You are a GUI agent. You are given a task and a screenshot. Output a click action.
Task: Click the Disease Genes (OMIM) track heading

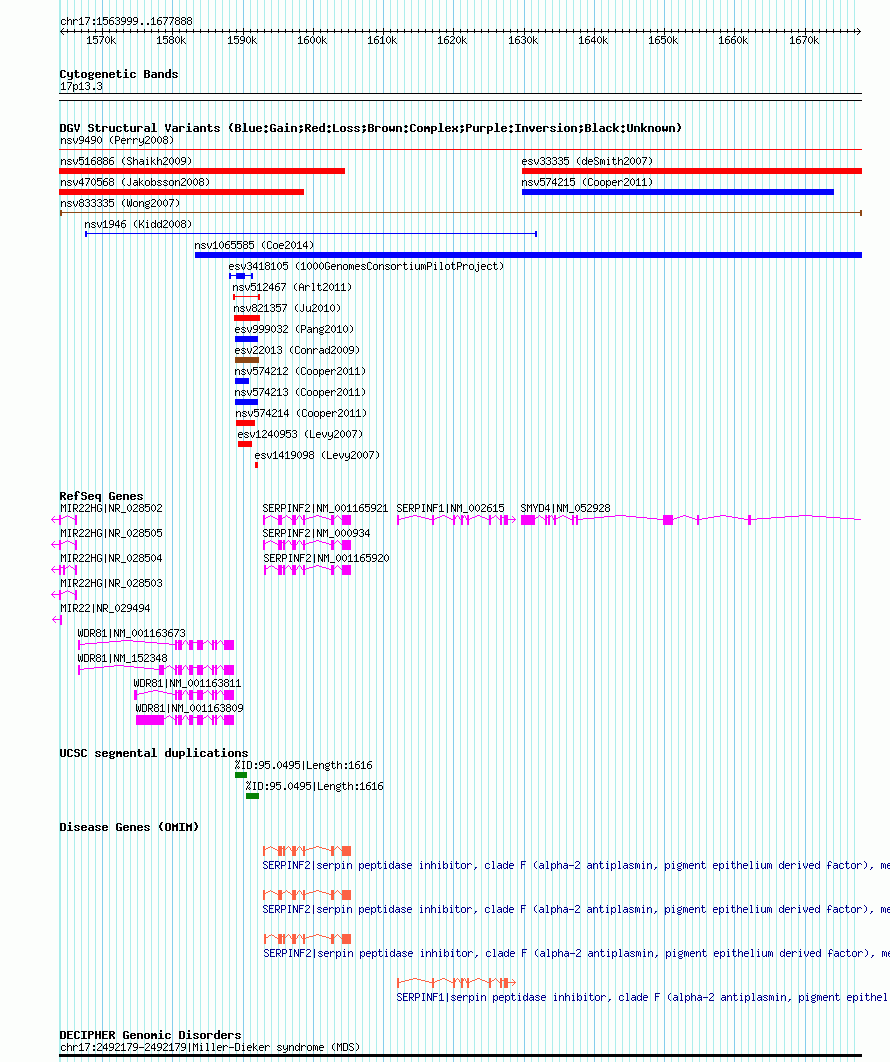(129, 827)
